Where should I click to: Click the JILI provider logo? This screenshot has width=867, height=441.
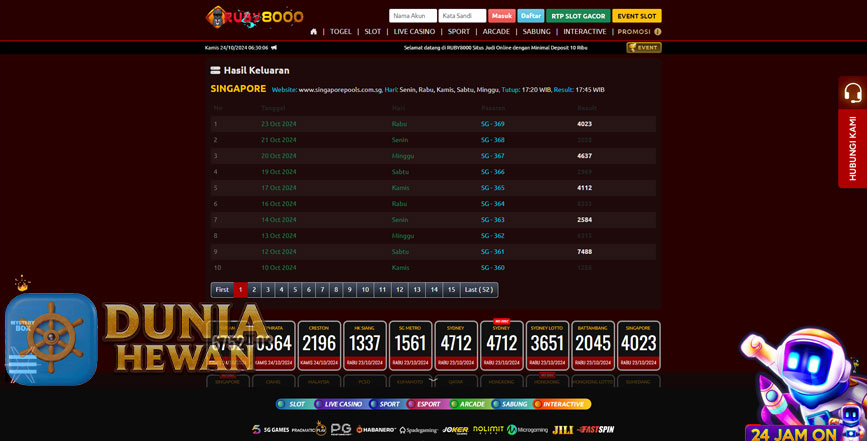pos(563,429)
